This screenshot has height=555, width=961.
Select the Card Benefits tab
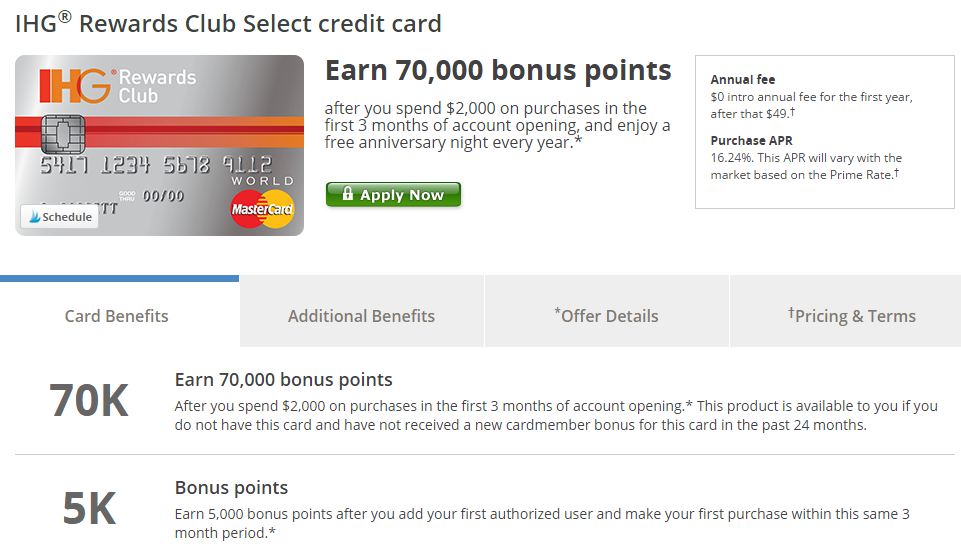[117, 316]
